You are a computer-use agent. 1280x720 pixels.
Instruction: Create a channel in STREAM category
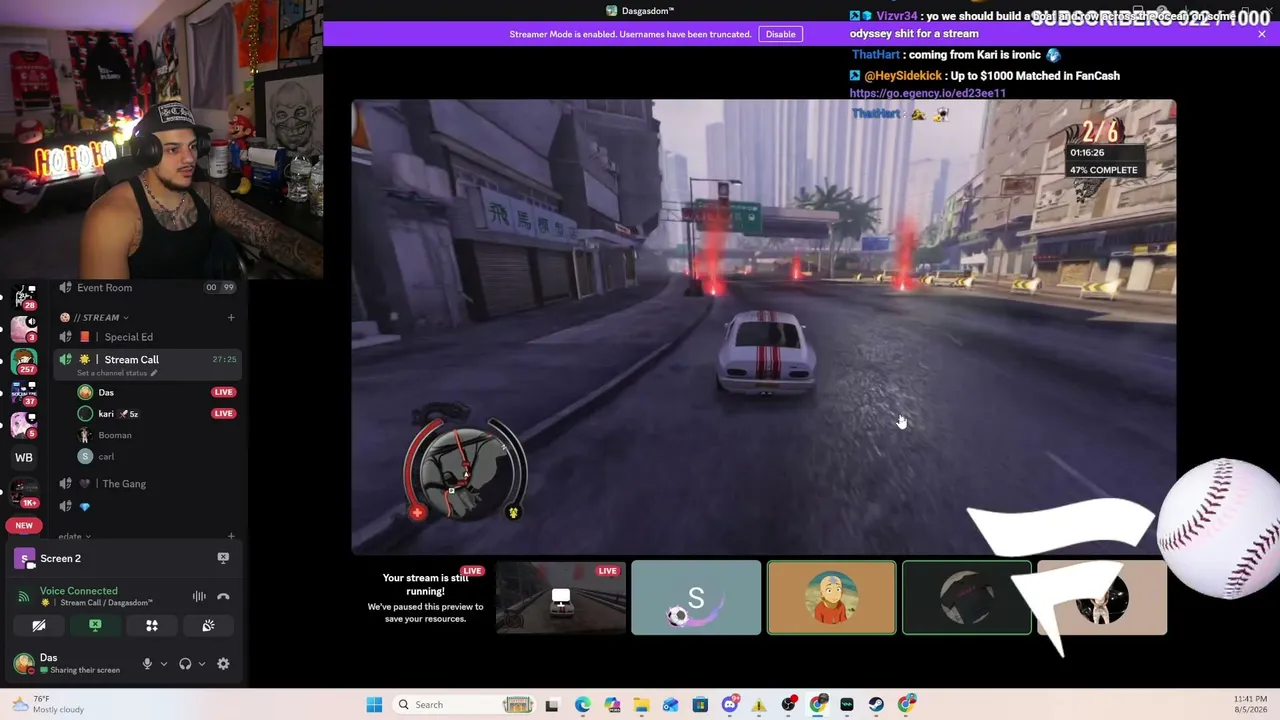231,317
